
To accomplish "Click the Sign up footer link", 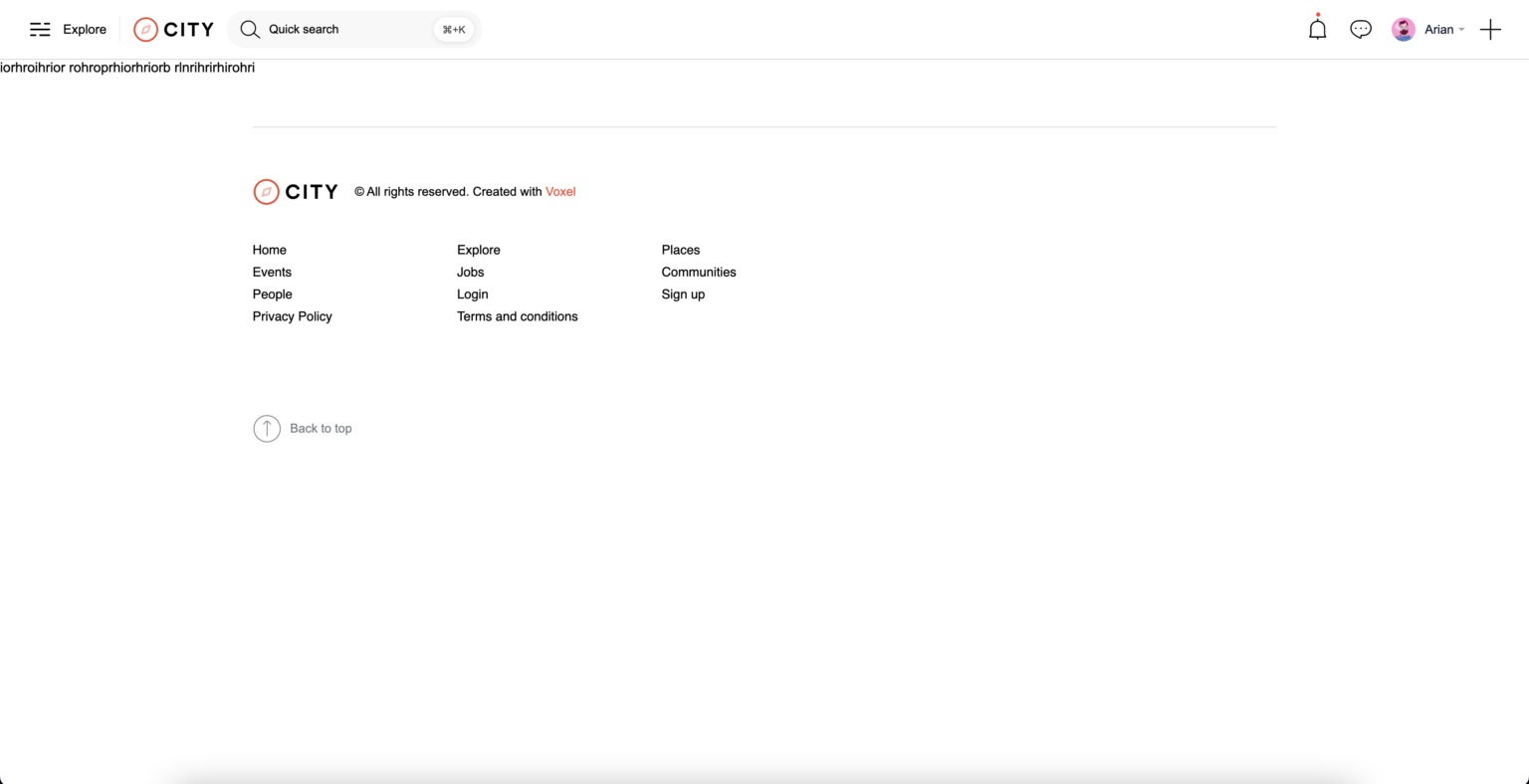I will point(683,294).
